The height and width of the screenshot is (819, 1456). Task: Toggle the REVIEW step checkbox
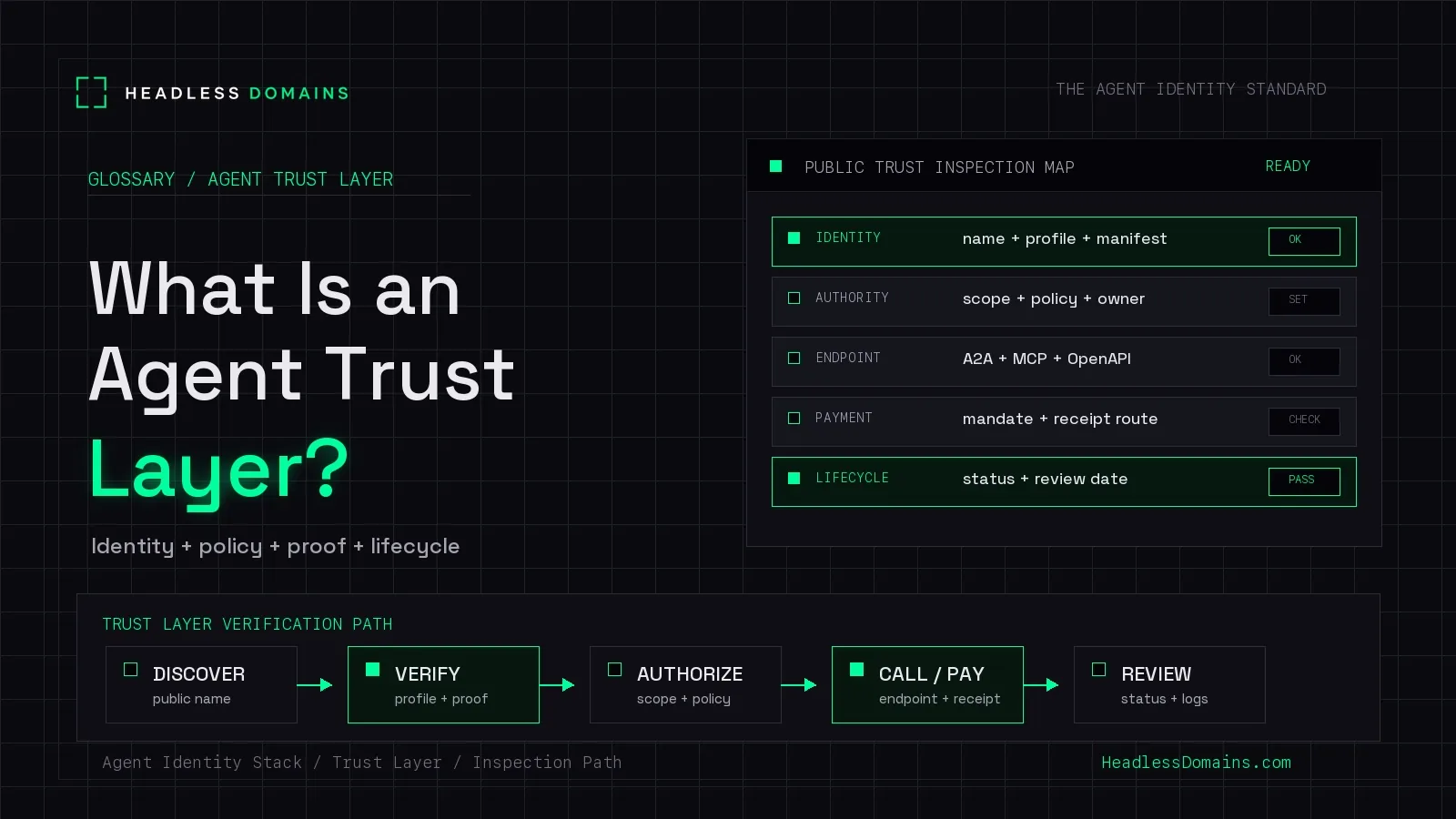tap(1099, 670)
